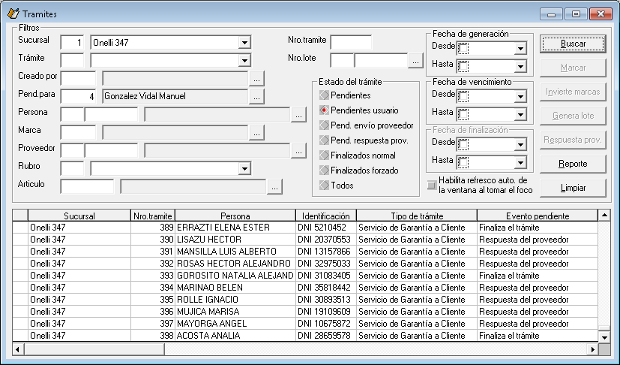Toggle Fecha de generación Desde date checkbox
Image resolution: width=620 pixels, height=365 pixels.
click(463, 49)
